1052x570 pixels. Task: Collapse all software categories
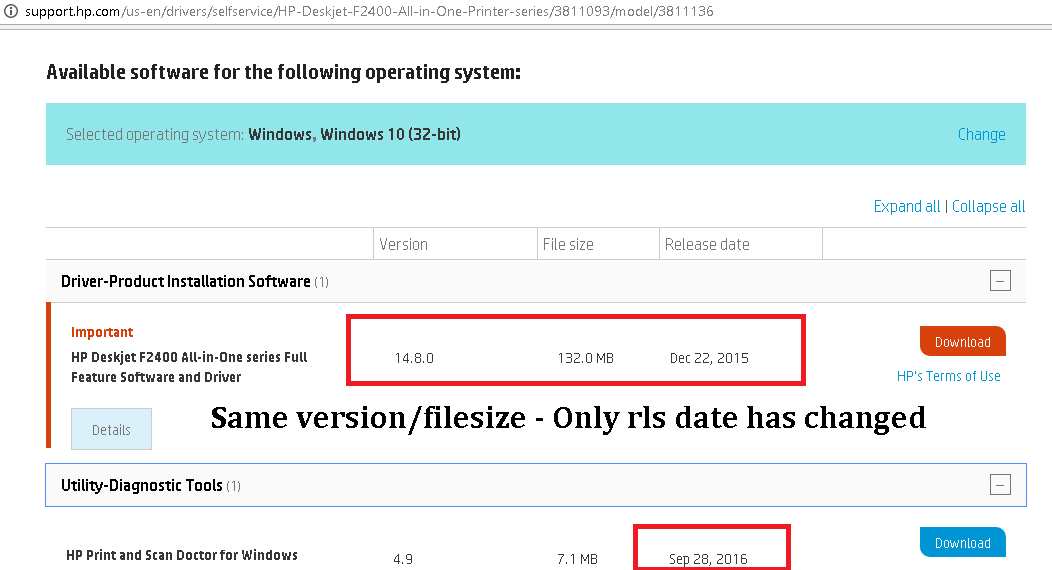988,207
